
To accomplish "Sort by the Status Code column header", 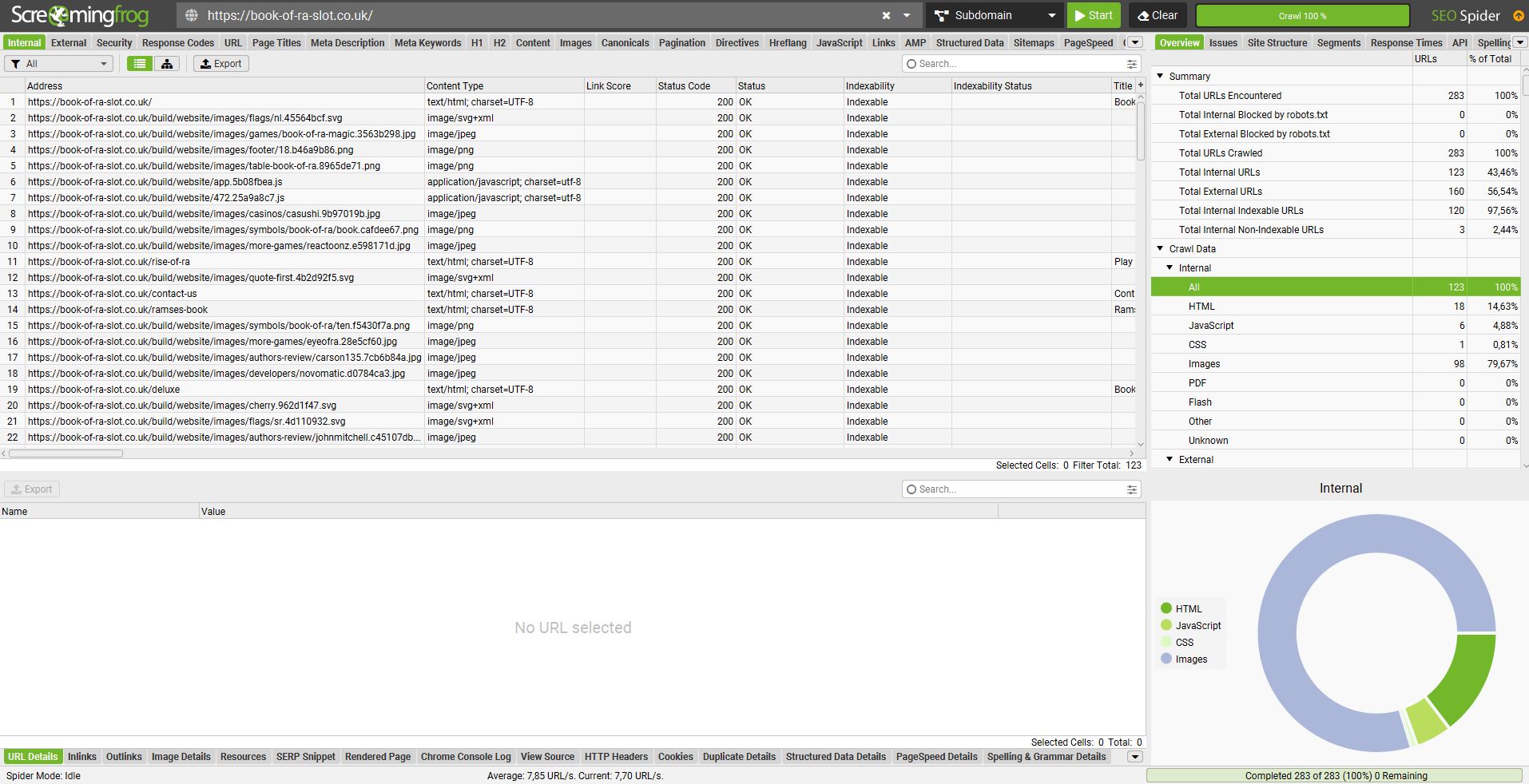I will (695, 85).
